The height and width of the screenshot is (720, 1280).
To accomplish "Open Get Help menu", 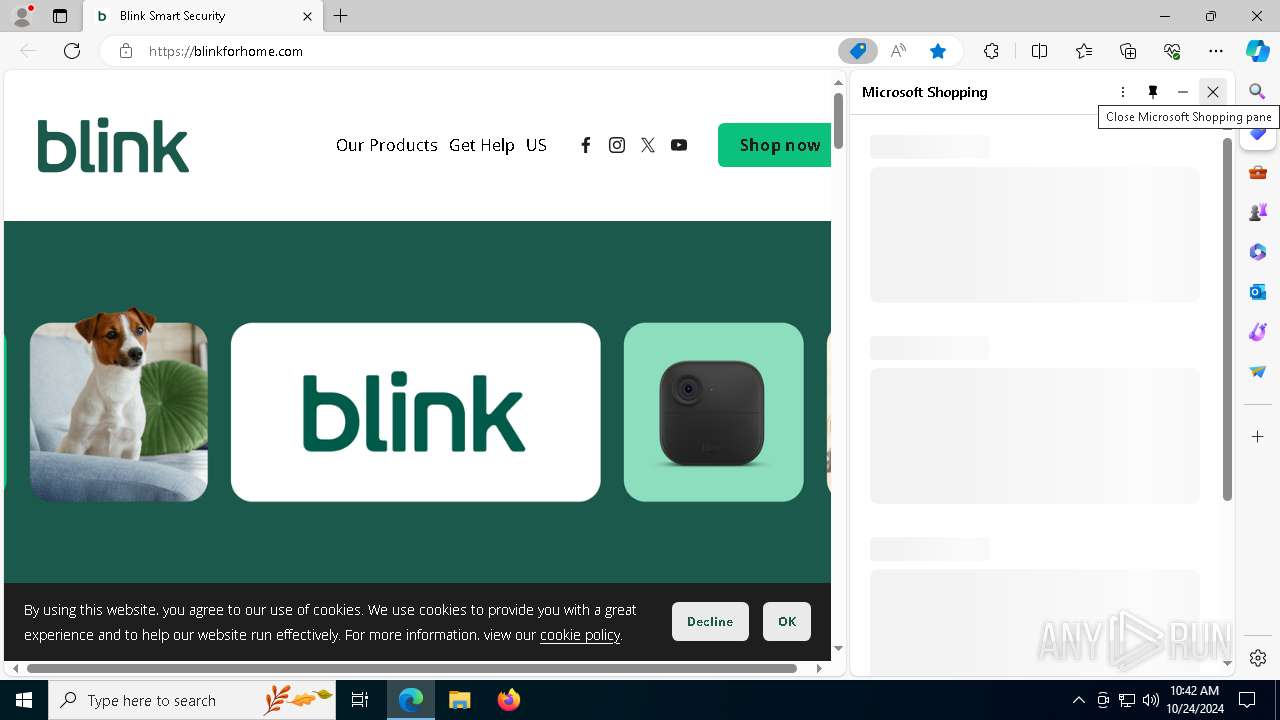I will [x=482, y=145].
